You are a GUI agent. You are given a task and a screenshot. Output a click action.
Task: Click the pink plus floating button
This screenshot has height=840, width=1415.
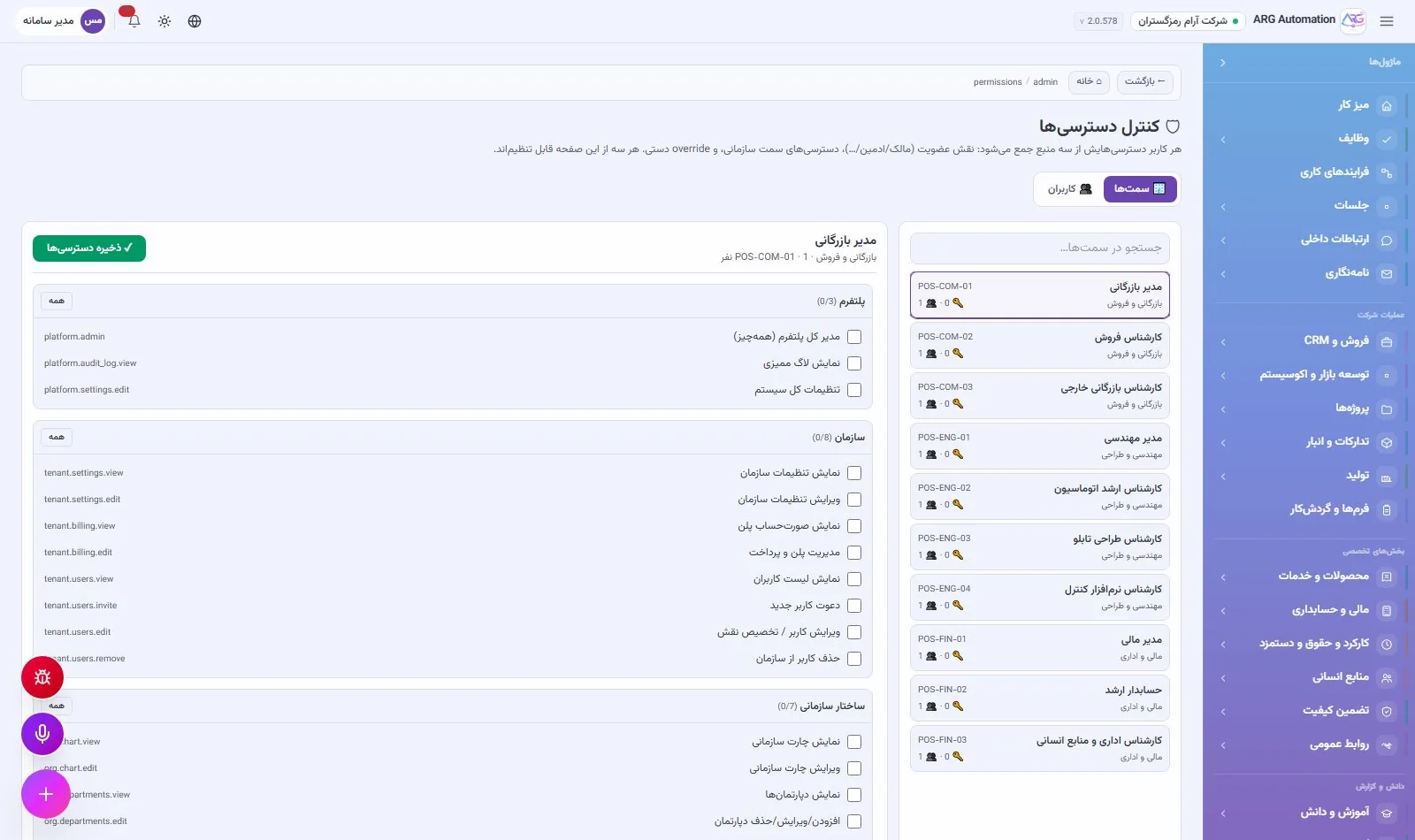(46, 794)
